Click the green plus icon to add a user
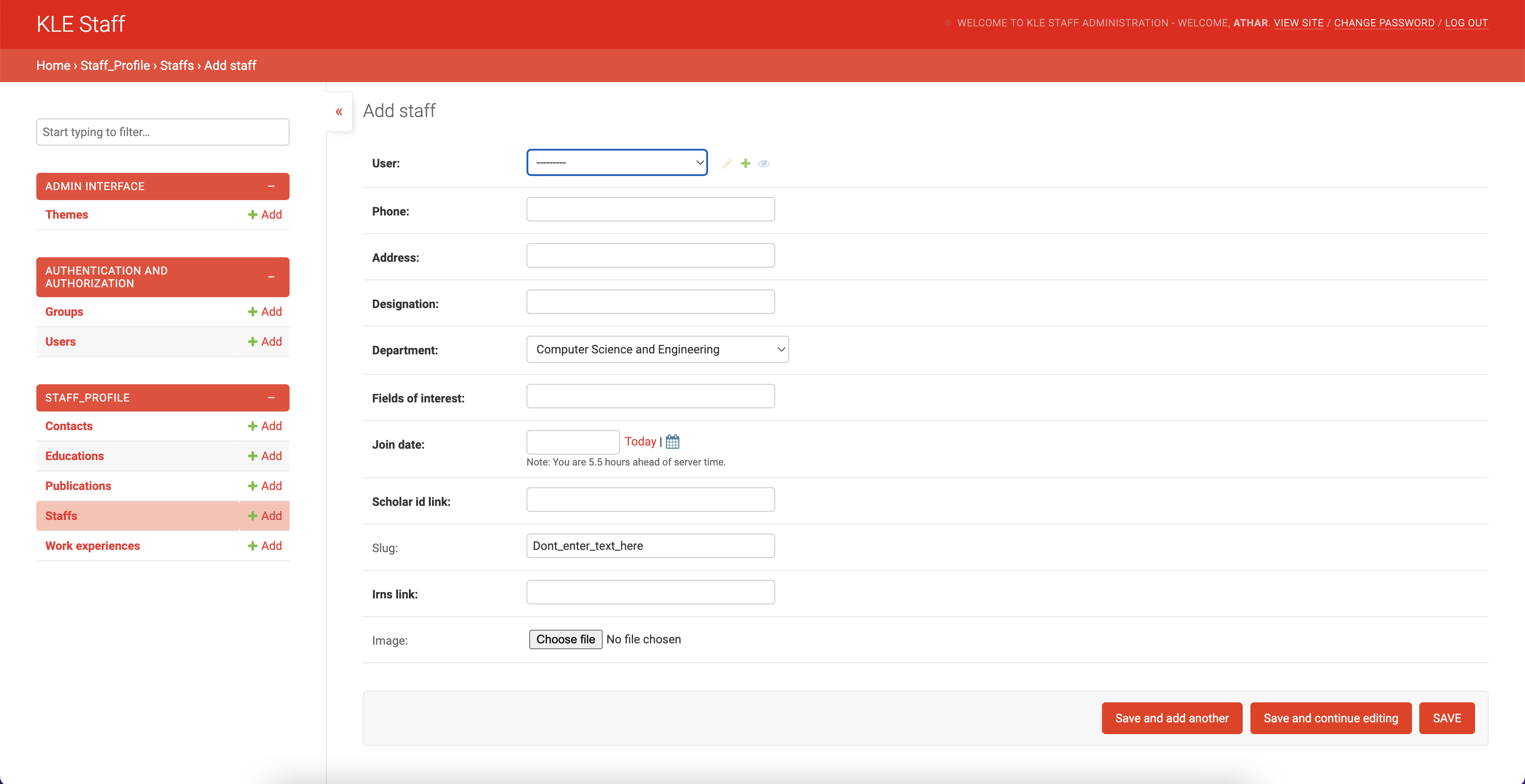The height and width of the screenshot is (784, 1525). (745, 163)
